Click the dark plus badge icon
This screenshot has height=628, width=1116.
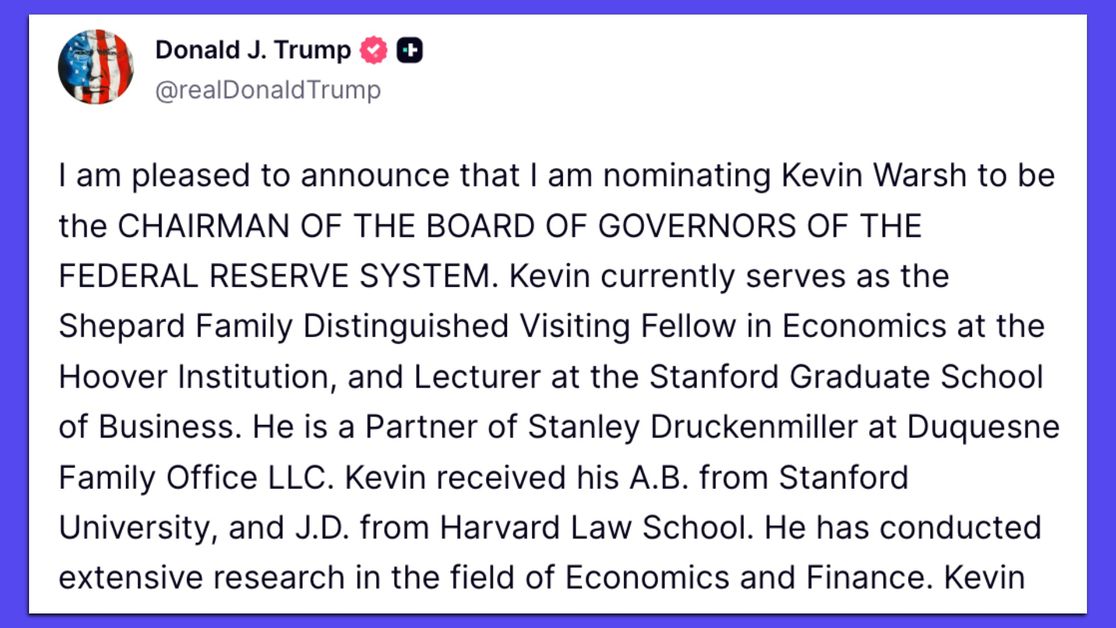coord(409,50)
